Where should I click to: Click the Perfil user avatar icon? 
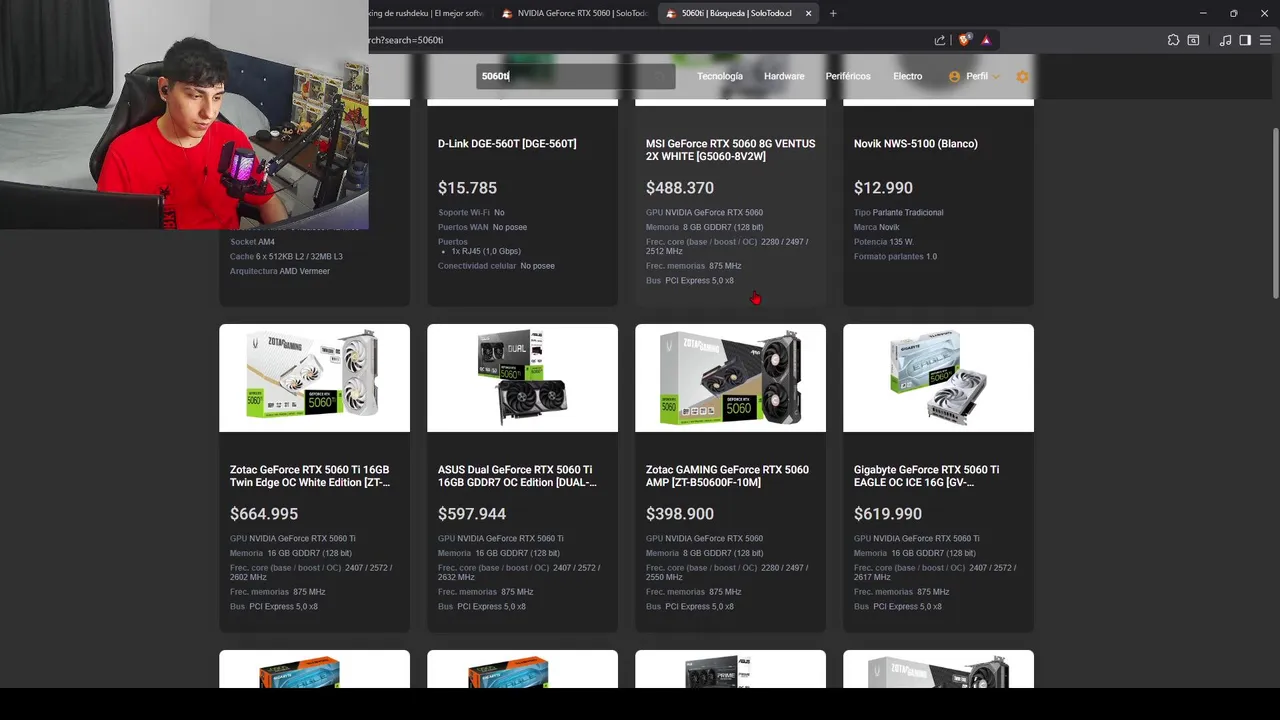coord(954,76)
